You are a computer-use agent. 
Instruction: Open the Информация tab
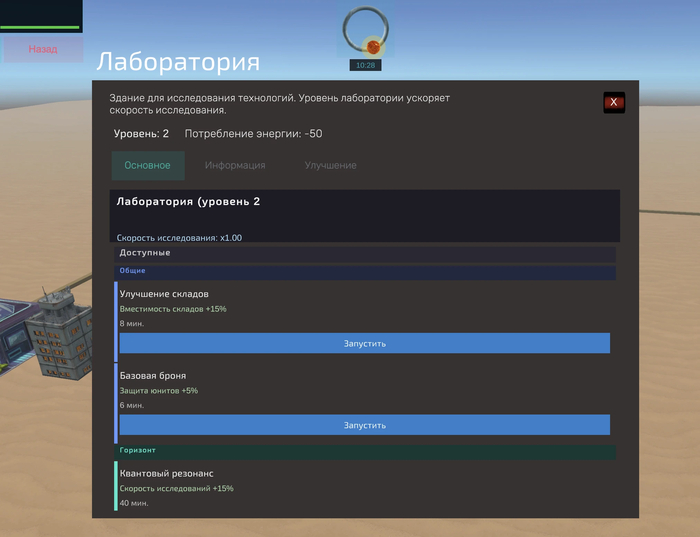coord(235,165)
